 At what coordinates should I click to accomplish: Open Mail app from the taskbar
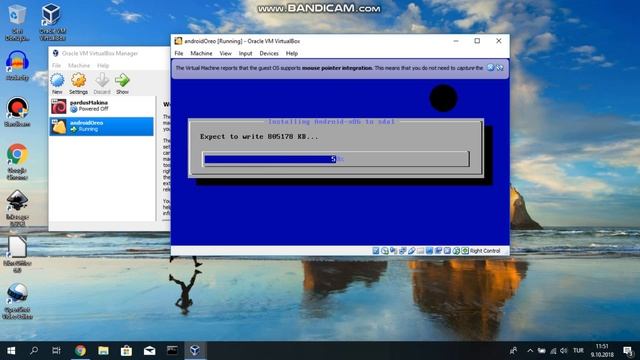point(149,351)
